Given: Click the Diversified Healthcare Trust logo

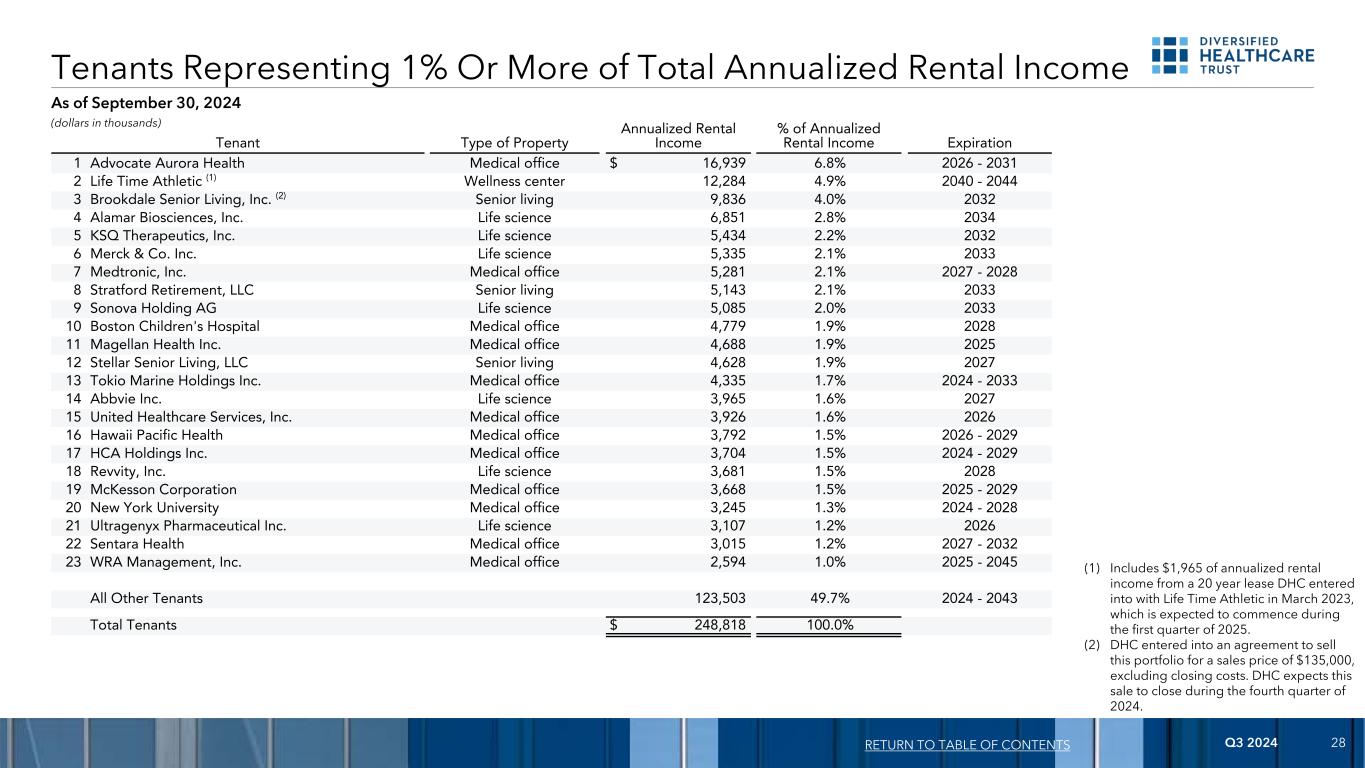Looking at the screenshot, I should tap(1233, 57).
